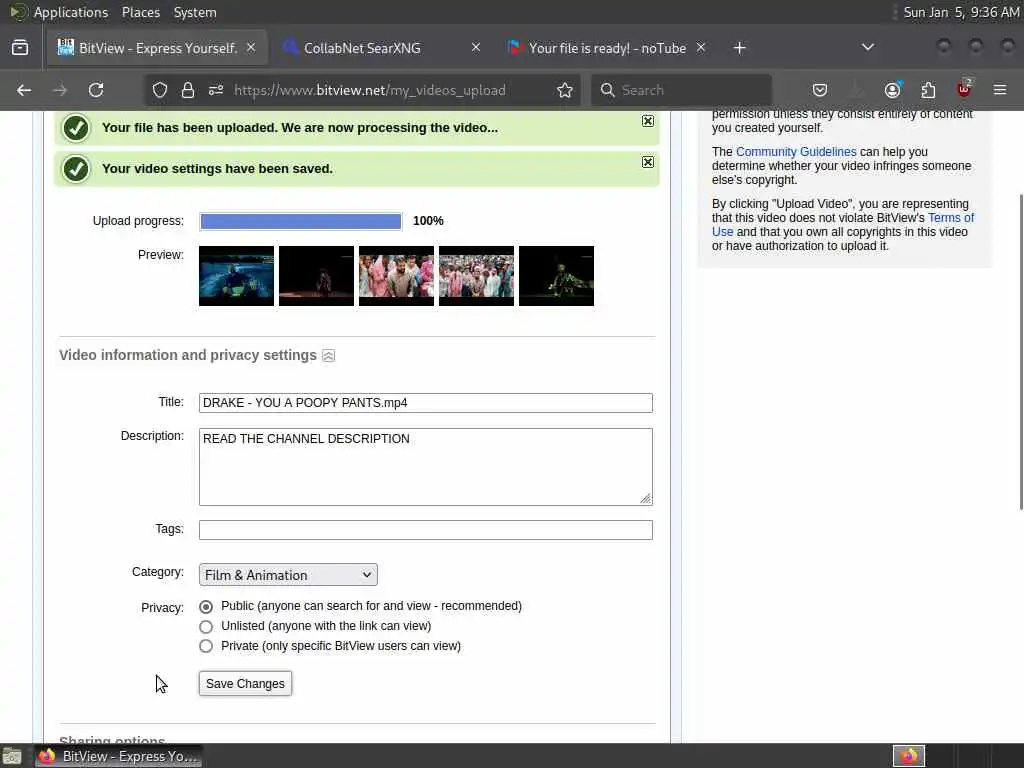Open a new browser tab
The height and width of the screenshot is (768, 1024).
coord(739,48)
